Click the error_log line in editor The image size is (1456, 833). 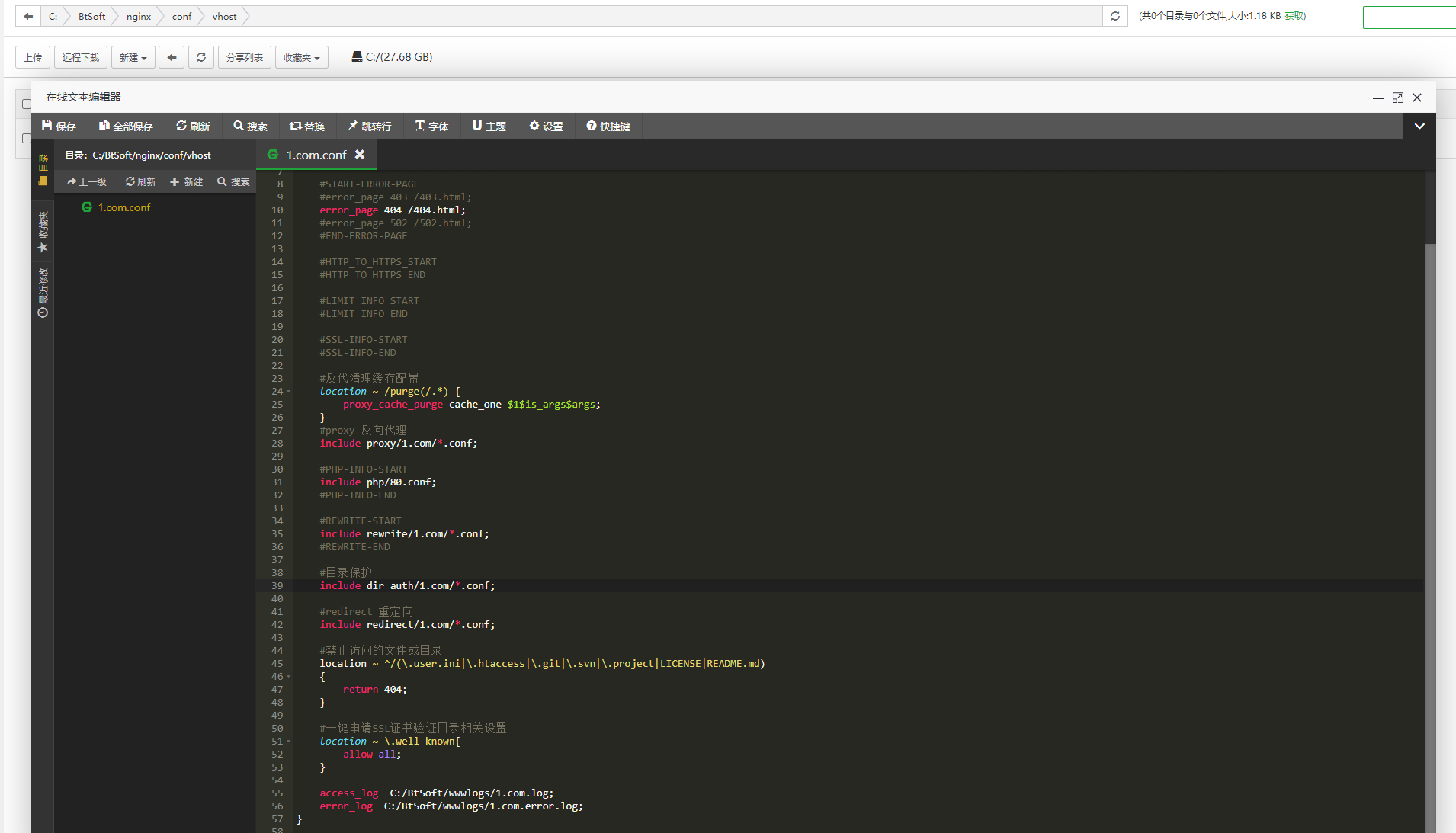(451, 806)
